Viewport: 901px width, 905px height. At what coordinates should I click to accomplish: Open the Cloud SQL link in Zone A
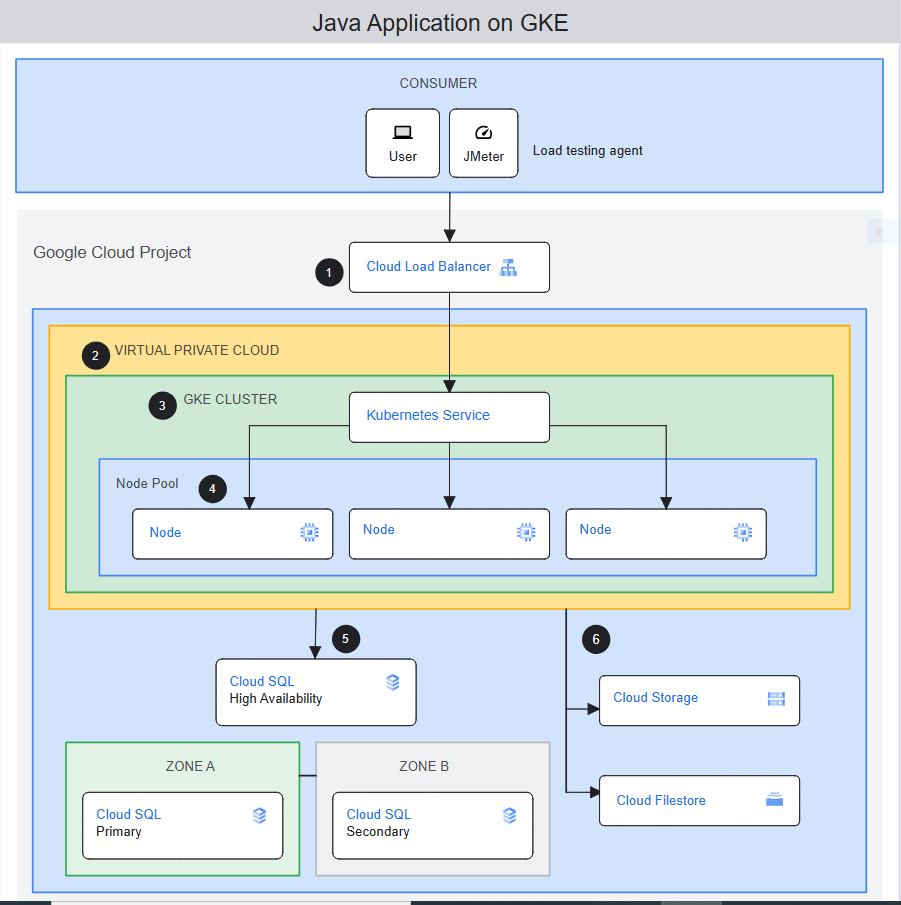[129, 814]
